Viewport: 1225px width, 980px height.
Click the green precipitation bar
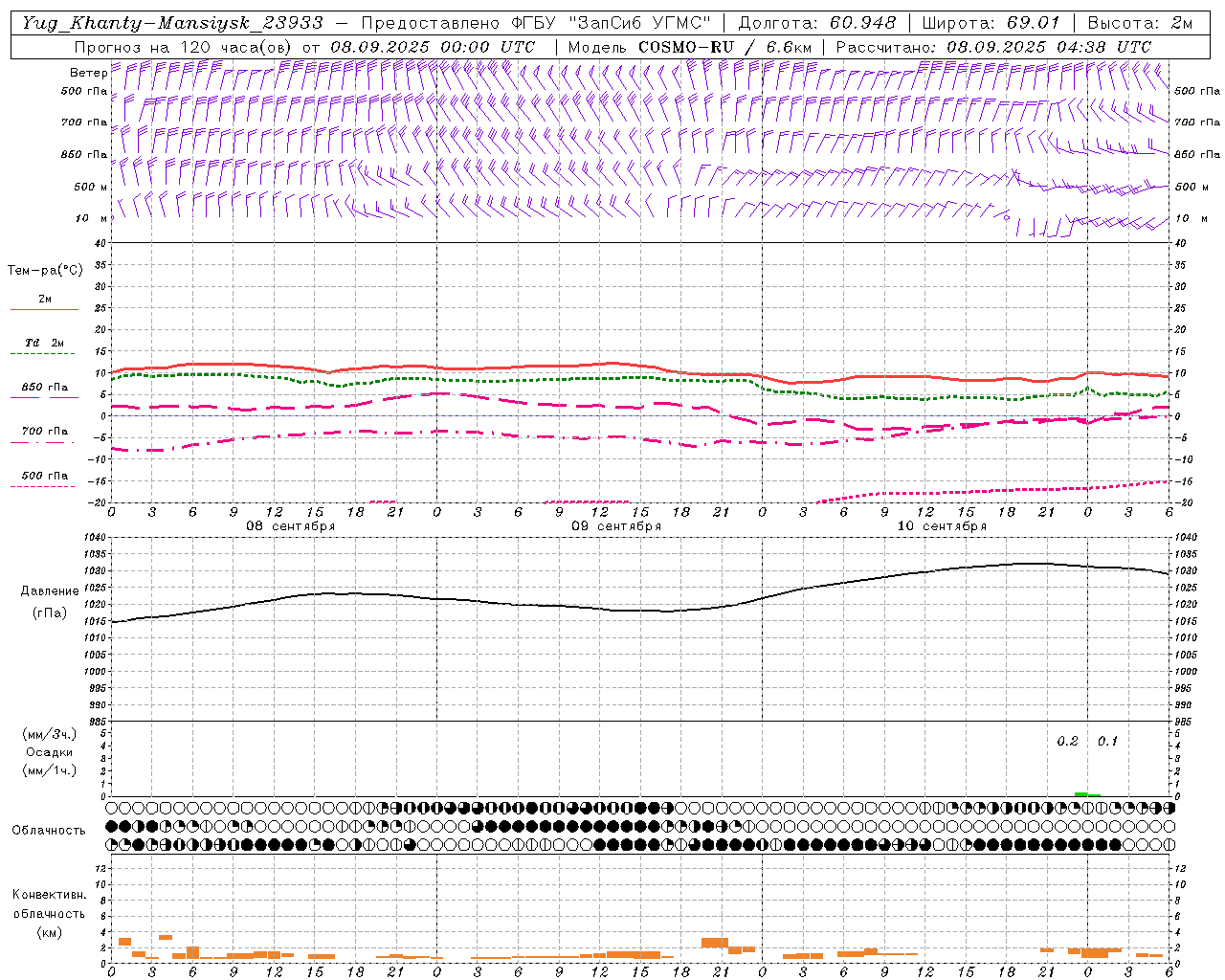pos(1087,793)
